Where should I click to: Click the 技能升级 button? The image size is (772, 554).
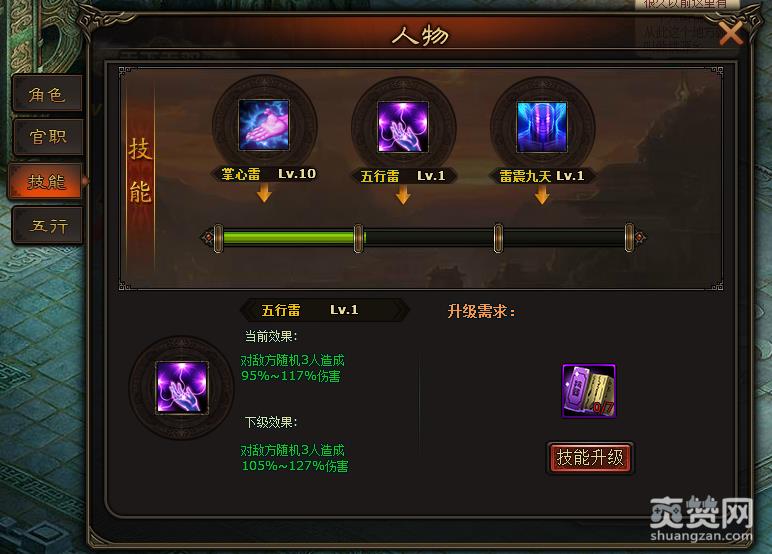pos(590,458)
